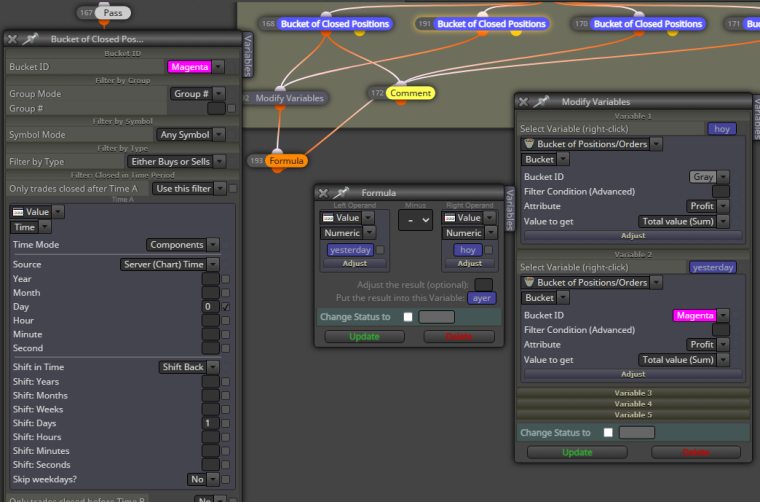Click the bucket icon in Variable 1 source selector
The width and height of the screenshot is (760, 502).
point(529,143)
